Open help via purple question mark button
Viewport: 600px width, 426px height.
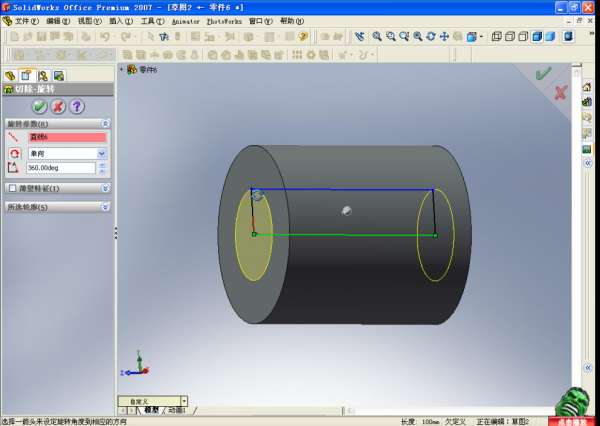click(x=77, y=106)
